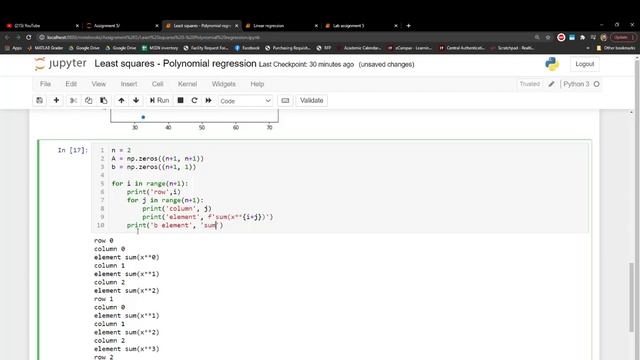Close the Least squares browser tab
Screen dimensions: 640x360
click(x=236, y=26)
